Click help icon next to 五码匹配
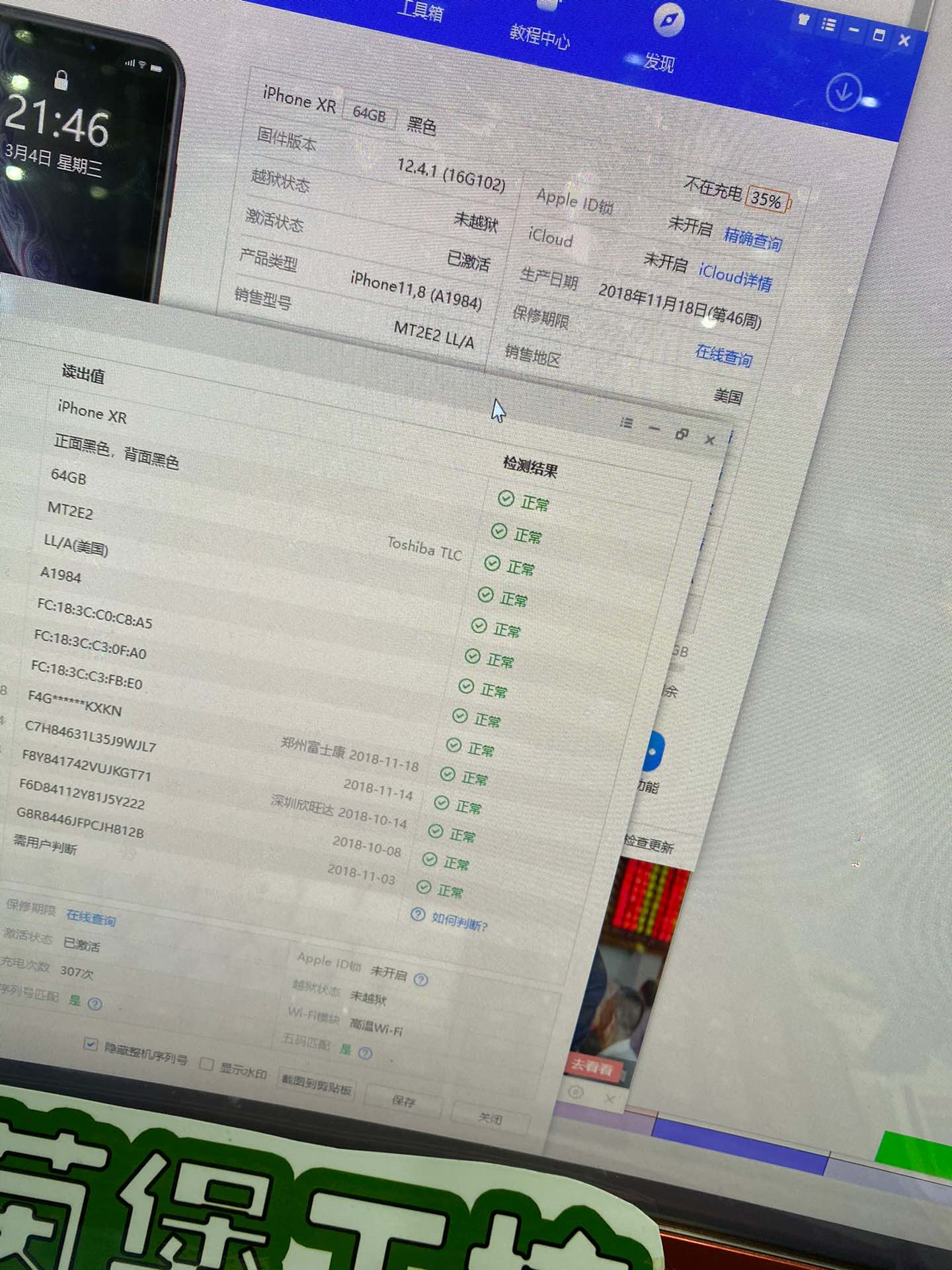This screenshot has height=1270, width=952. pos(365,1052)
